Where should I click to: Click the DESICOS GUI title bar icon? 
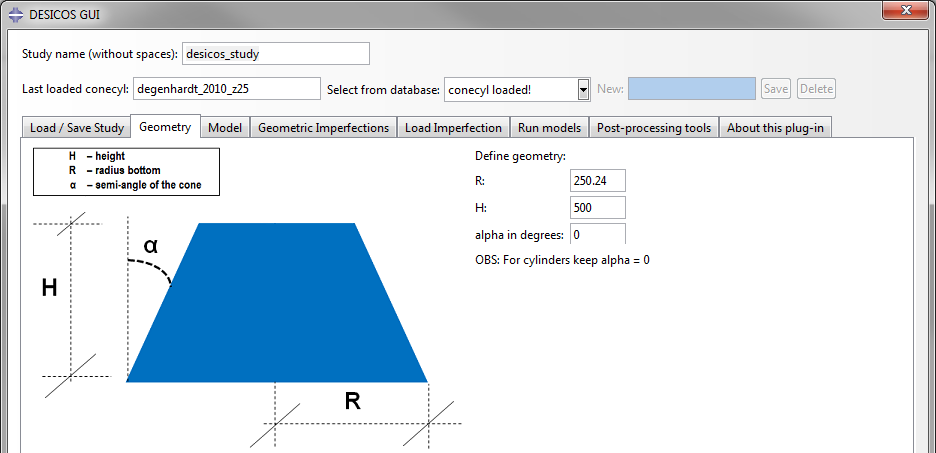click(17, 14)
